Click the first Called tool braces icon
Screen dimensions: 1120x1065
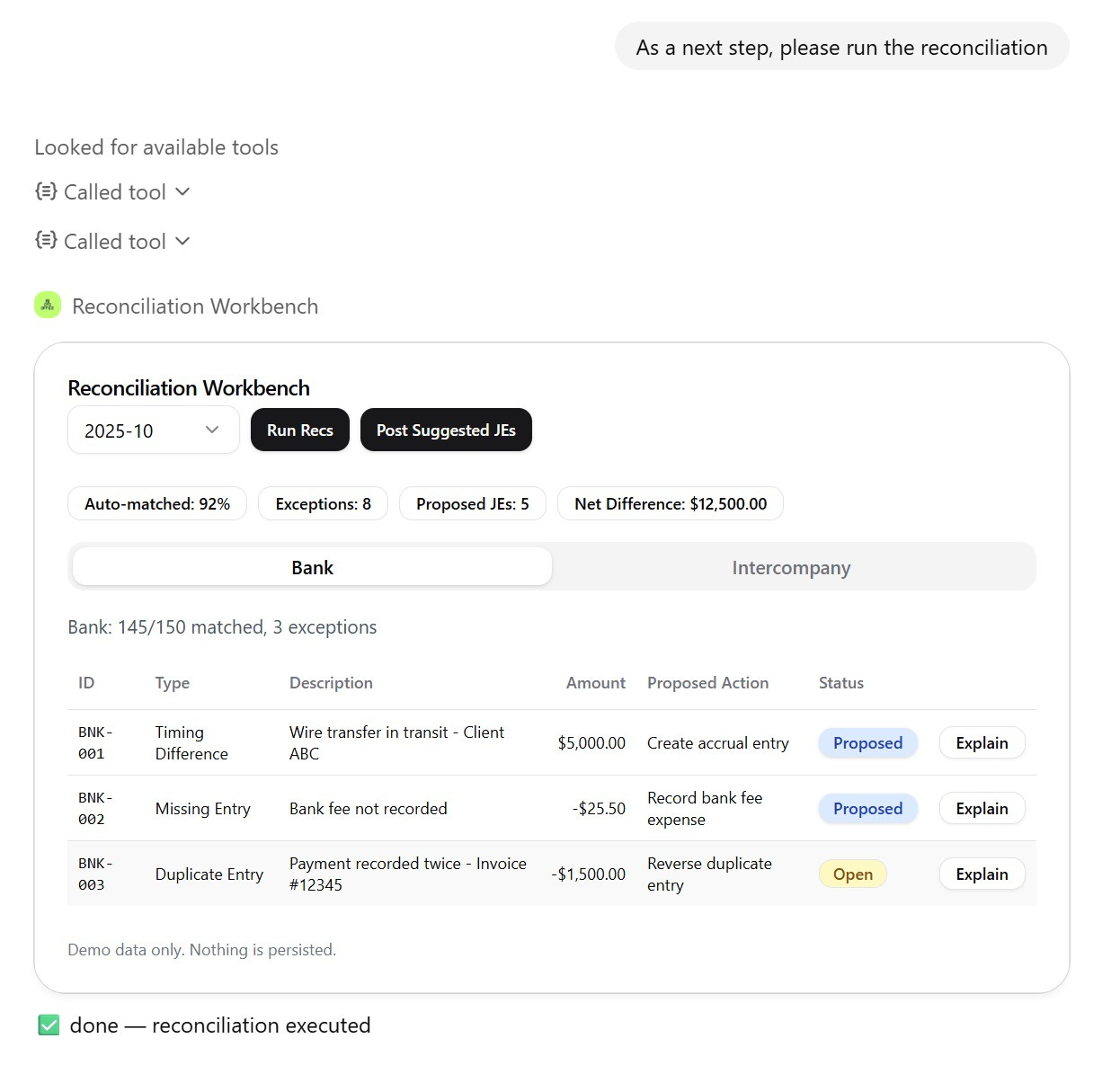(x=46, y=191)
